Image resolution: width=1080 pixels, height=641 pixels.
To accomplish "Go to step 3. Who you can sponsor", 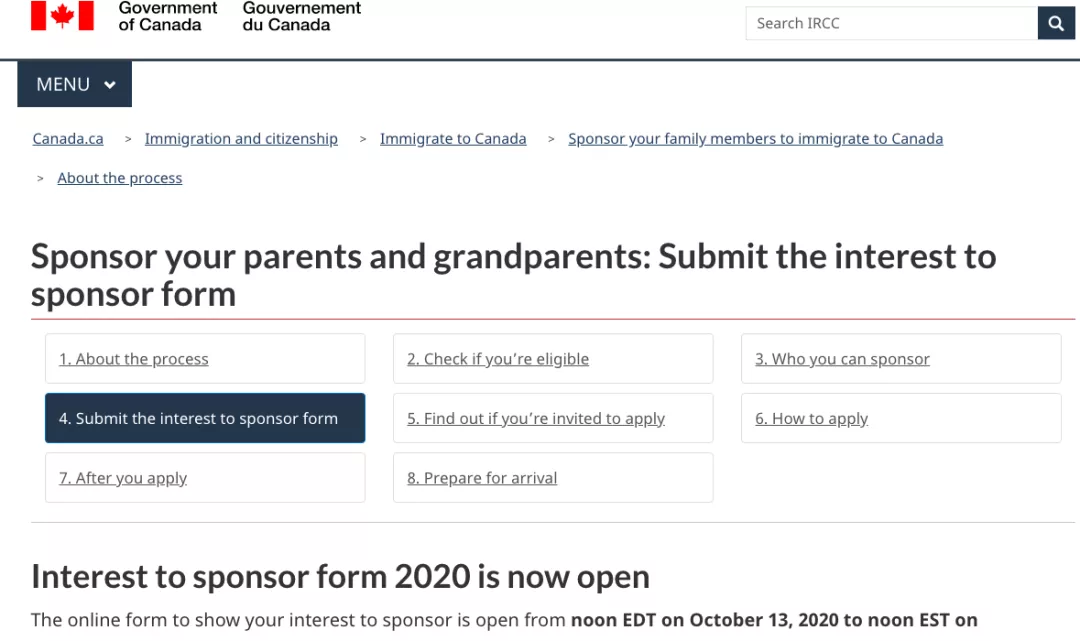I will click(842, 359).
